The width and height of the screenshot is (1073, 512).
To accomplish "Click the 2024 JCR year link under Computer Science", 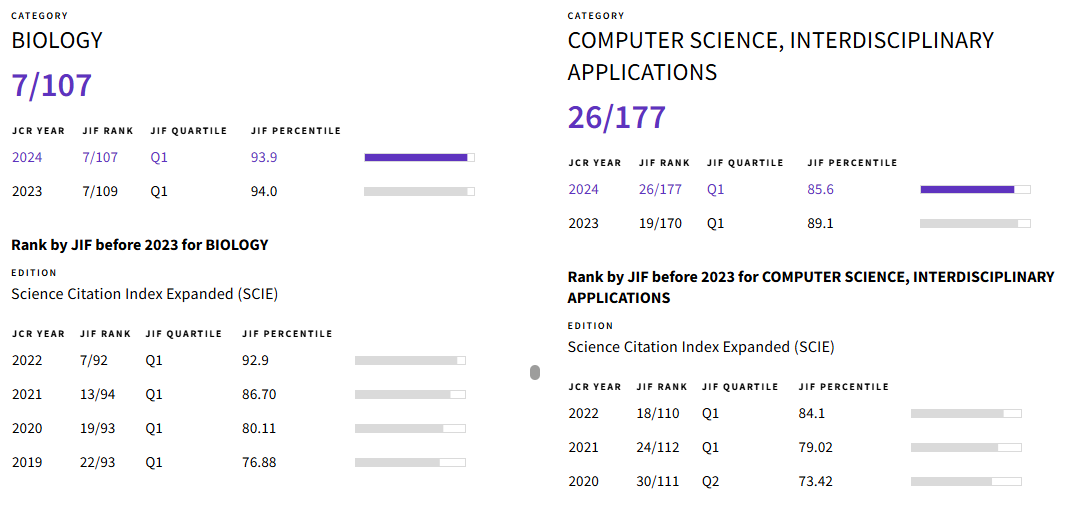I will click(584, 189).
